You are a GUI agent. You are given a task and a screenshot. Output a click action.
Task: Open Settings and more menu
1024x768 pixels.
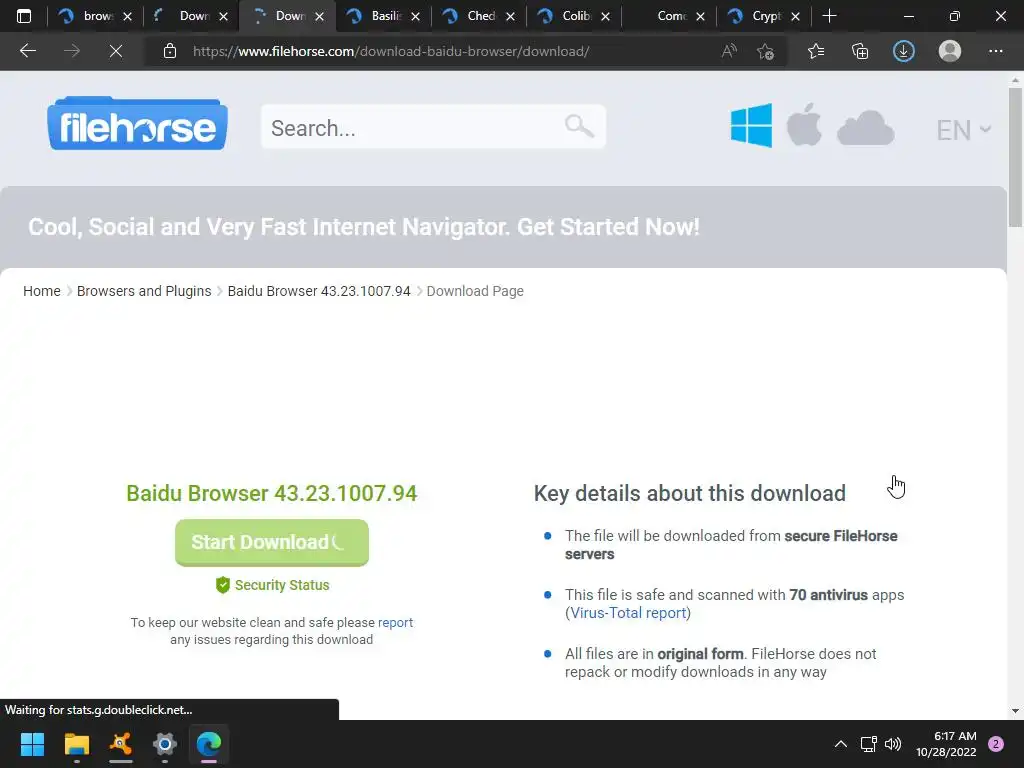[995, 51]
